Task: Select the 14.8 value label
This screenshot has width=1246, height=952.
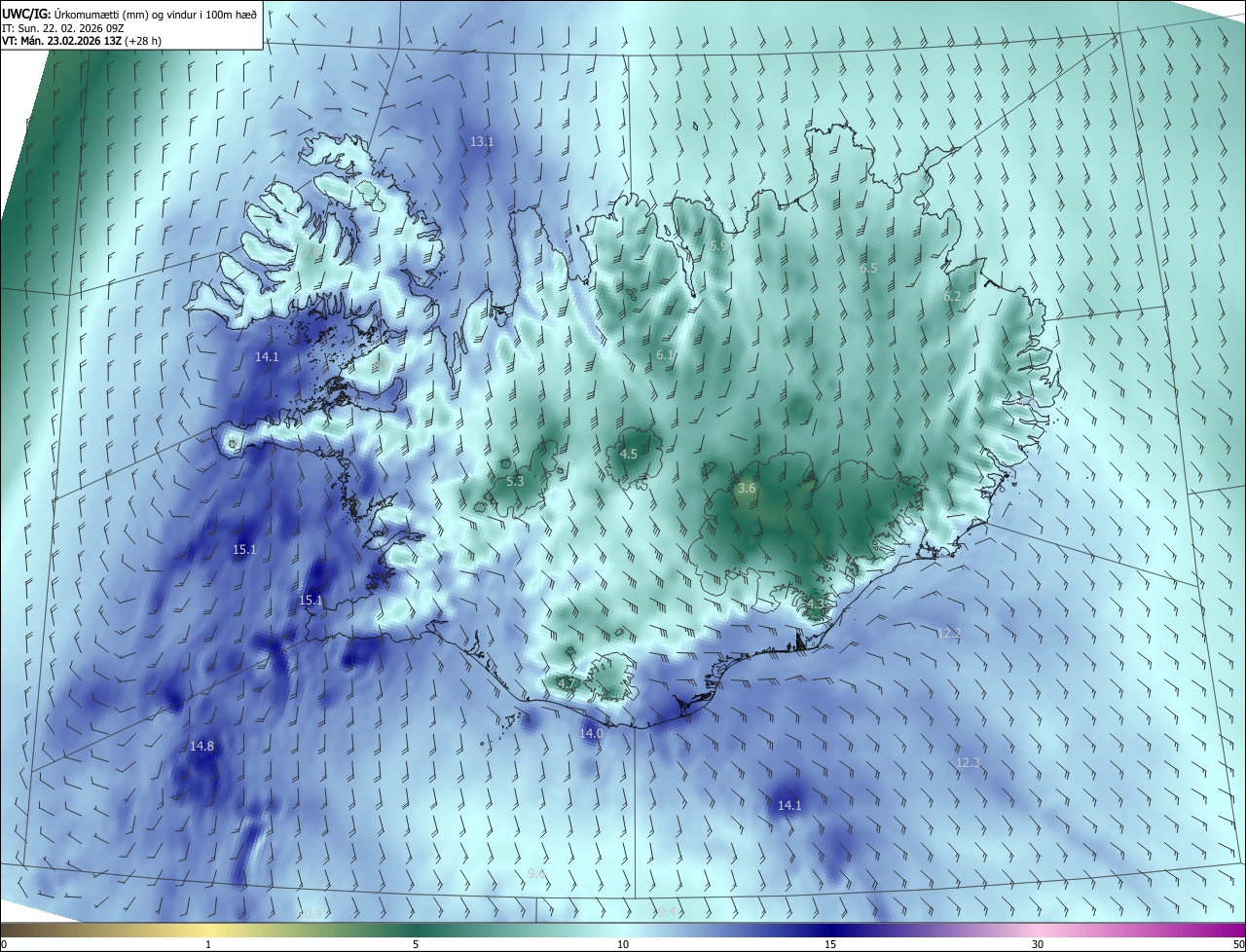Action: click(202, 747)
